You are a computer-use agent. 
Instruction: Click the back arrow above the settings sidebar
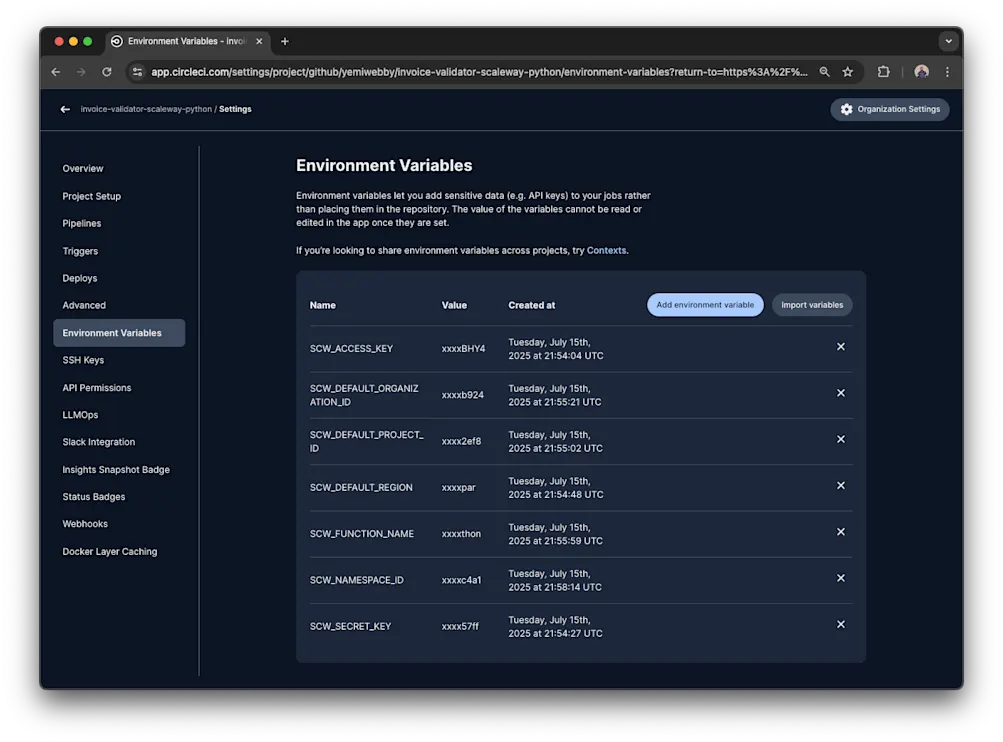64,109
